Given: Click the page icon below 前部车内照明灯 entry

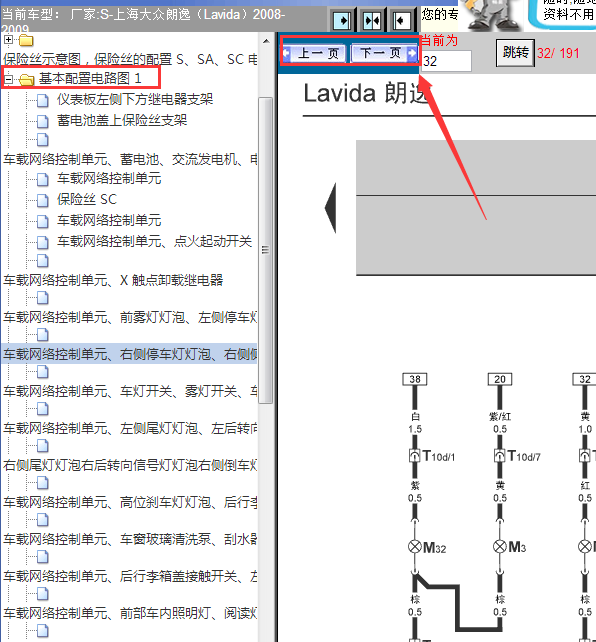Looking at the screenshot, I should [43, 631].
